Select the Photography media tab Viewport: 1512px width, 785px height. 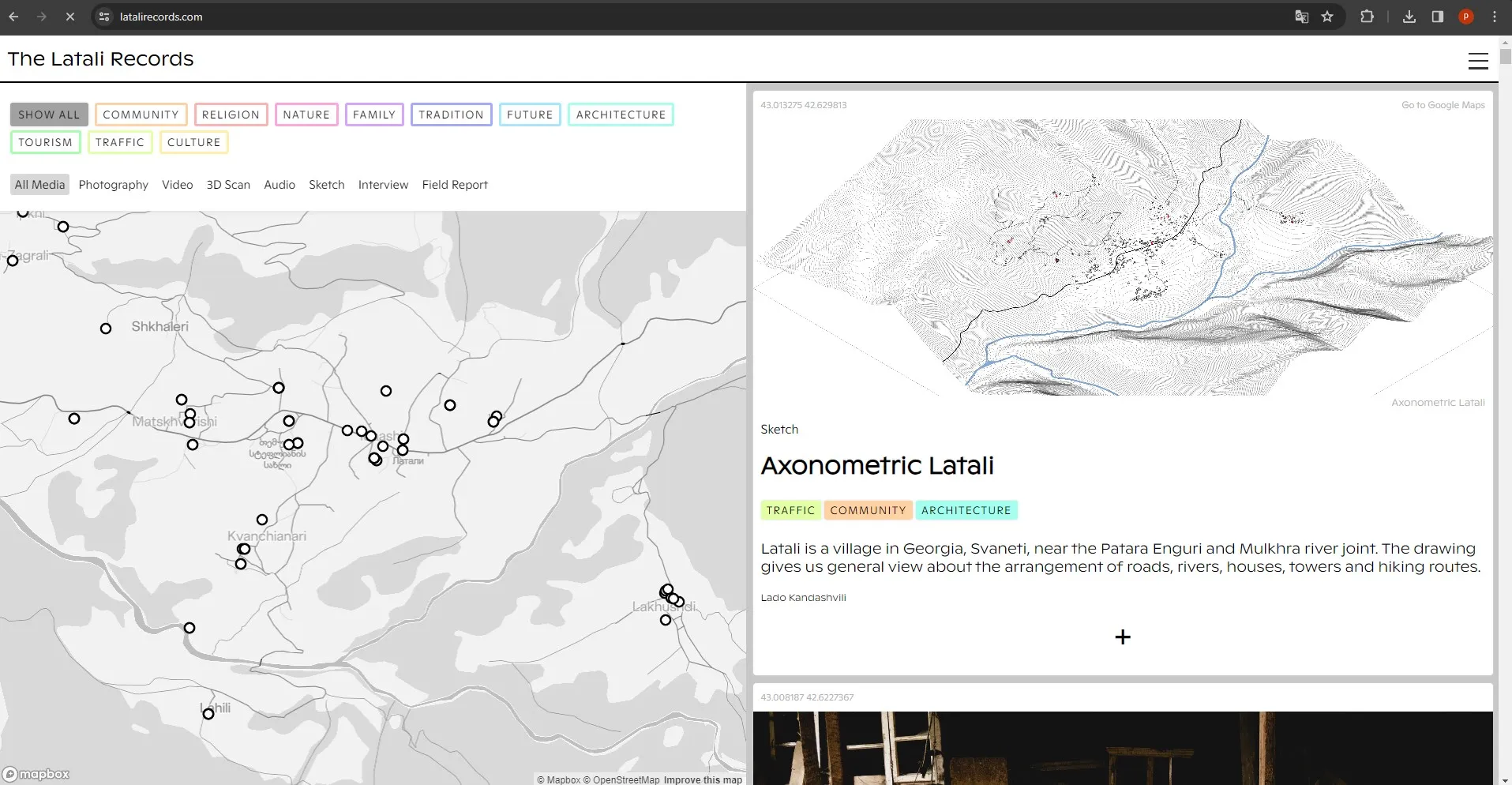click(x=113, y=185)
